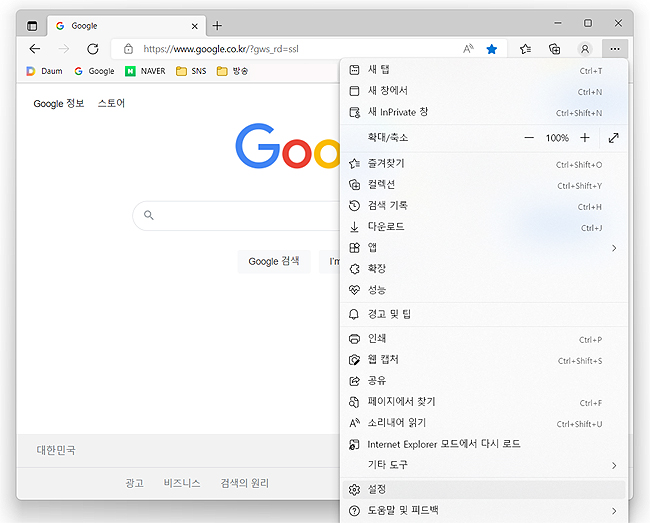Select the Google tab
The image size is (650, 523).
[x=126, y=26]
